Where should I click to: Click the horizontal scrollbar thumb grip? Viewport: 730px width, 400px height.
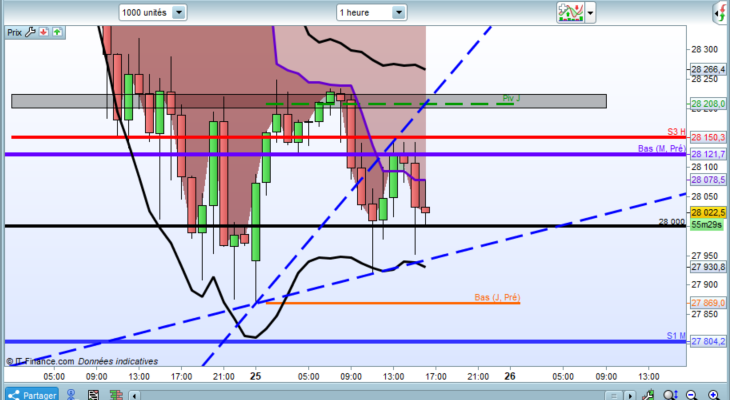[614, 396]
